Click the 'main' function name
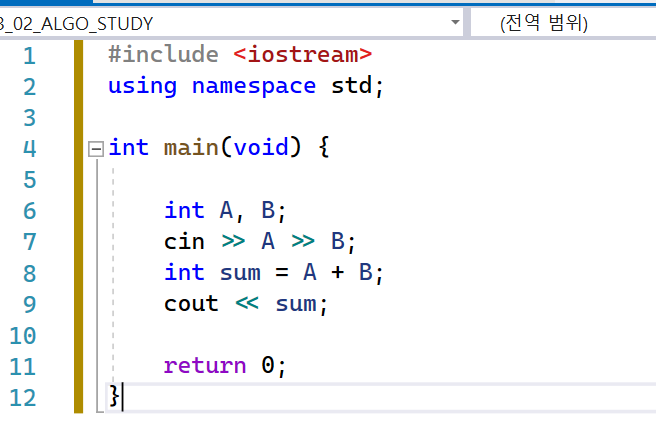 click(191, 147)
